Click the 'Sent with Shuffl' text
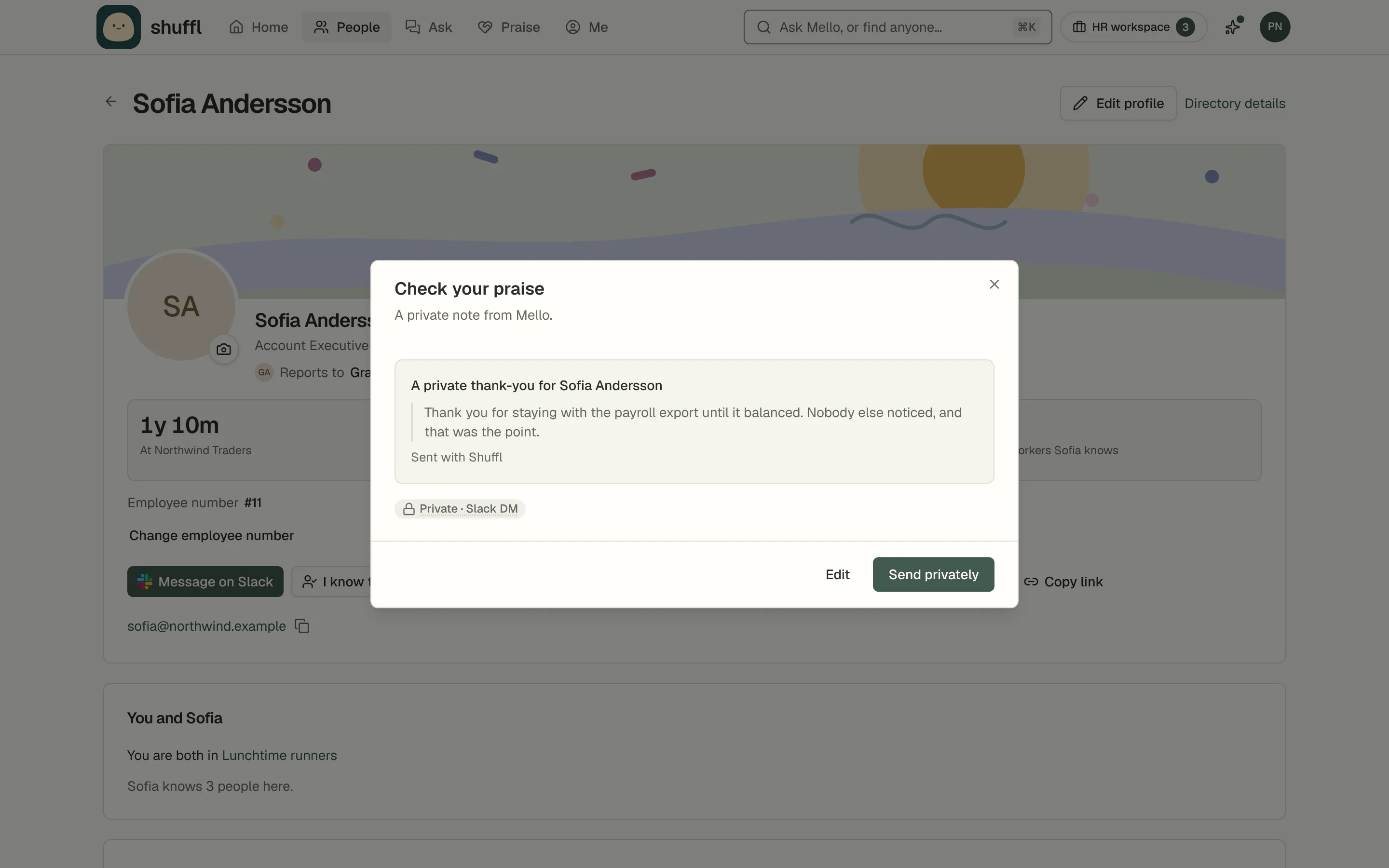 tap(456, 457)
